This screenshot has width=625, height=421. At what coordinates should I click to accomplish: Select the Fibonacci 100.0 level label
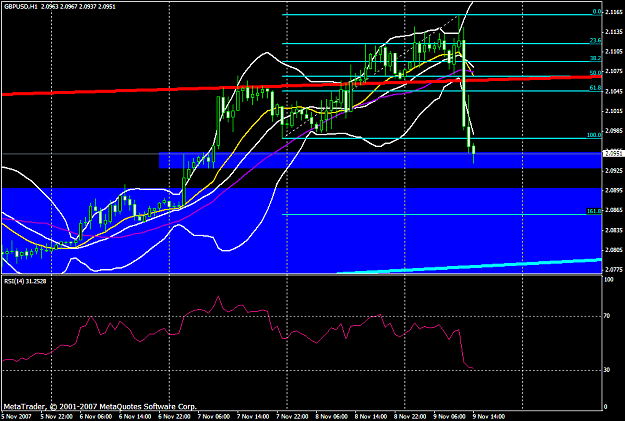pyautogui.click(x=594, y=135)
